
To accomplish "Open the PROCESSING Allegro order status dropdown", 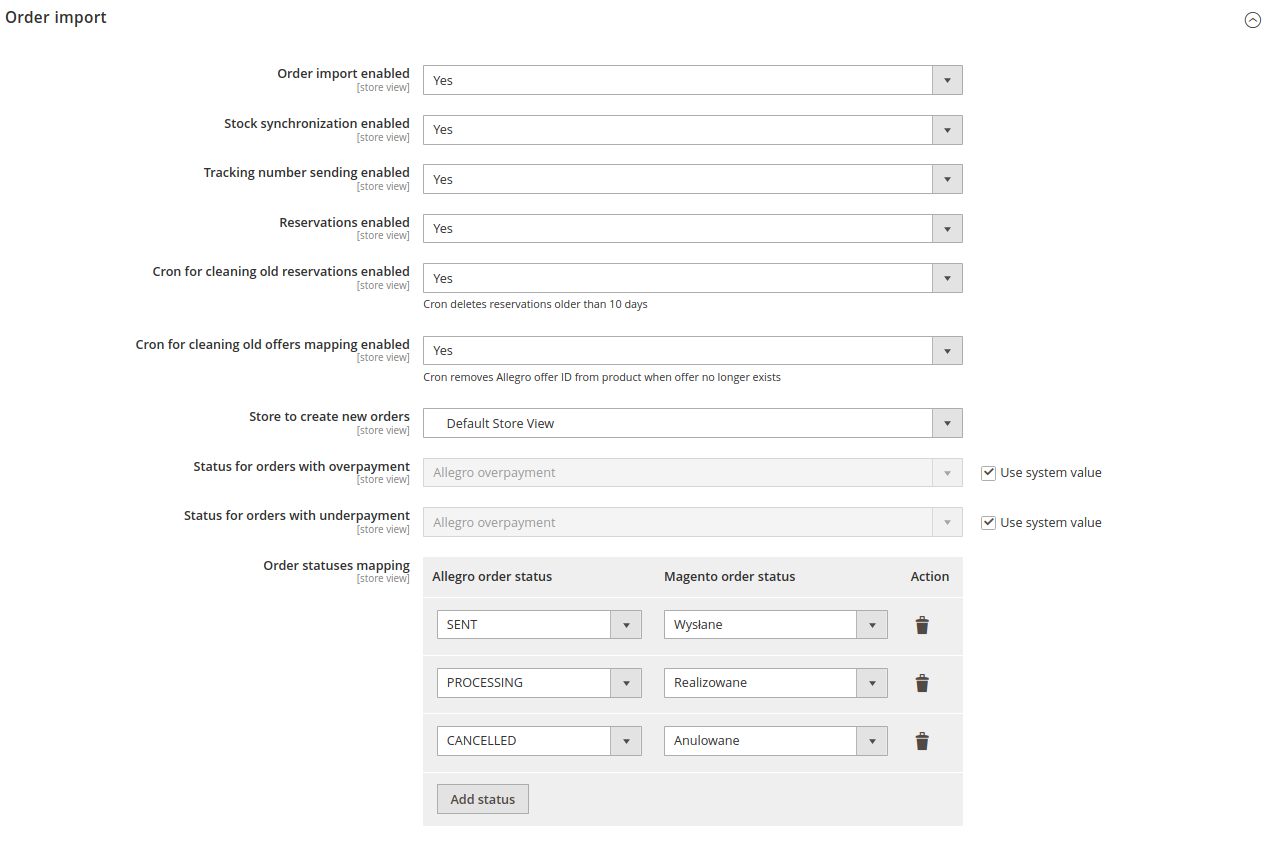I will point(539,683).
